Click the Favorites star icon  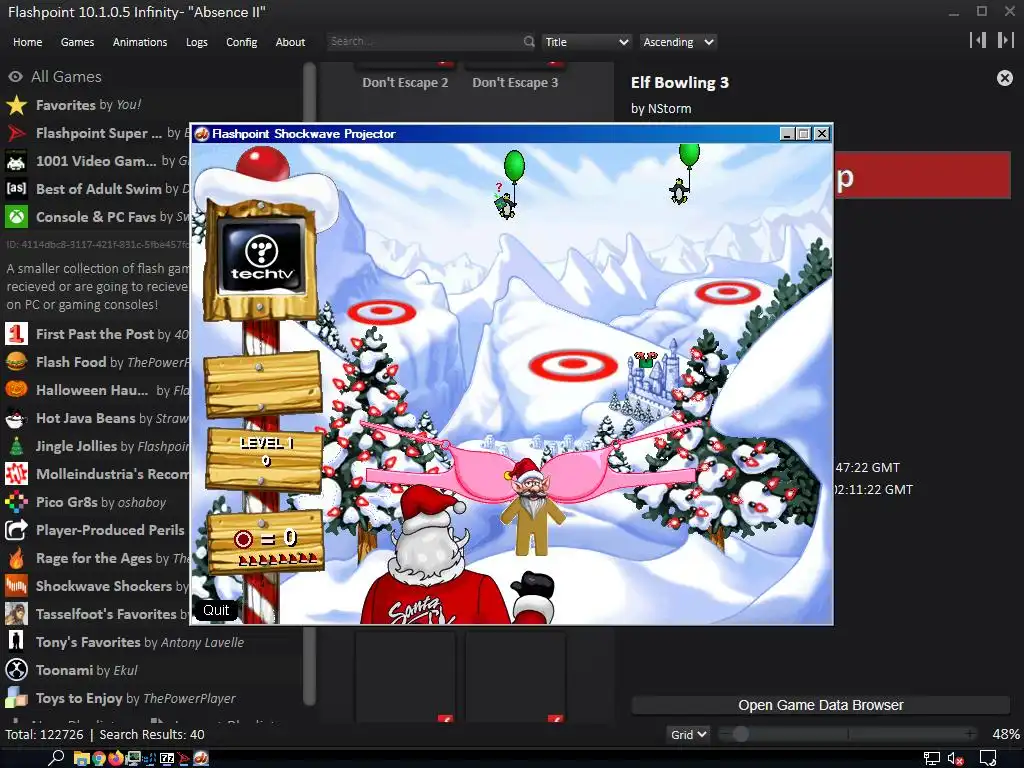click(x=16, y=105)
